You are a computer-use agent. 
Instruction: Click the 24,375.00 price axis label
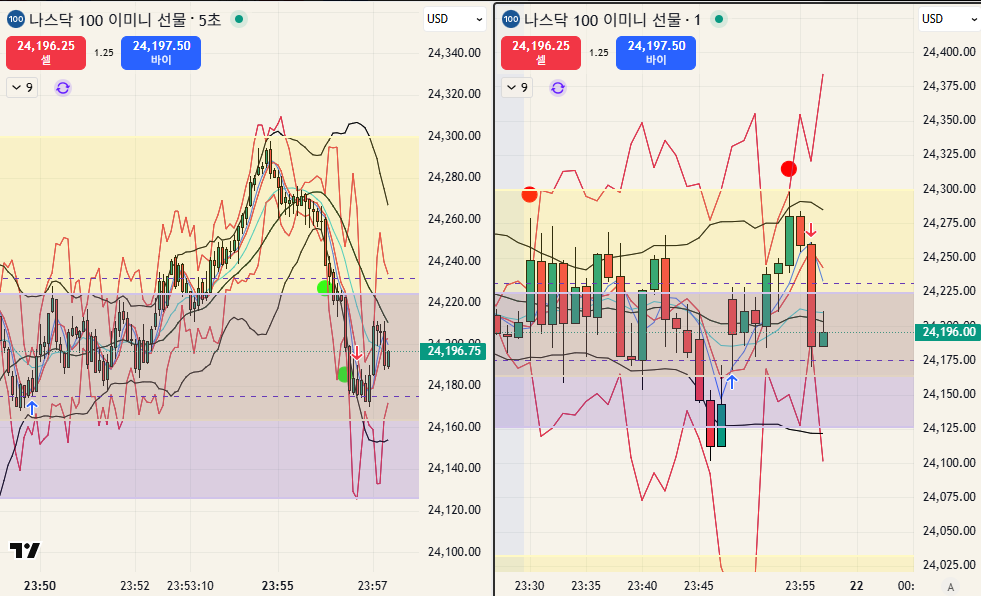tap(949, 86)
